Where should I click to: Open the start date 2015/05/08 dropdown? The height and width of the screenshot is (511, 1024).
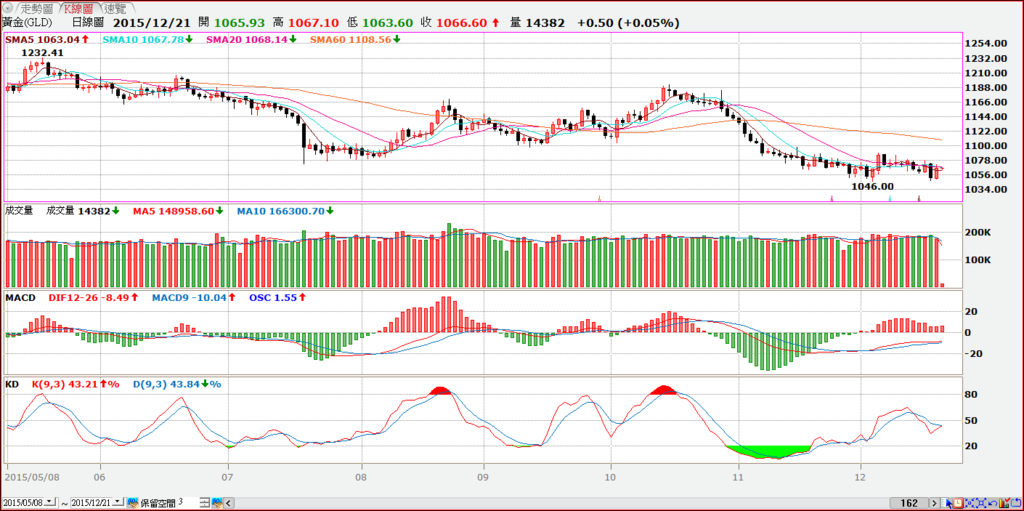pos(51,503)
